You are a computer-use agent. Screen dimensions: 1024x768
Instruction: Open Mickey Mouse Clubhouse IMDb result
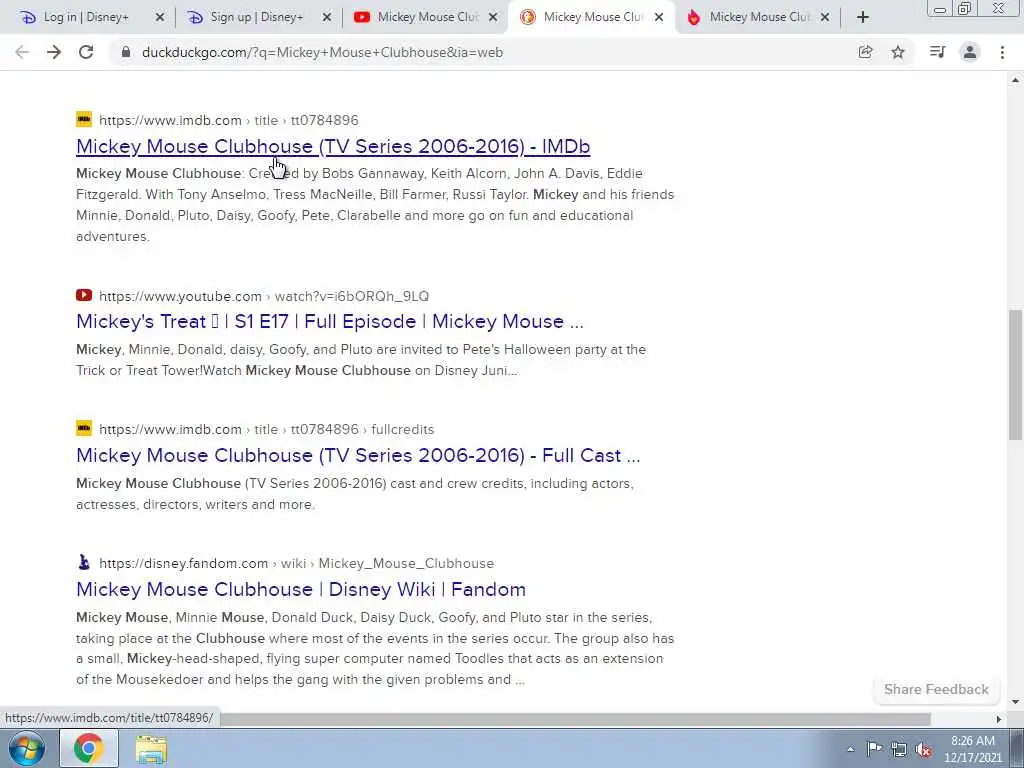(x=333, y=146)
